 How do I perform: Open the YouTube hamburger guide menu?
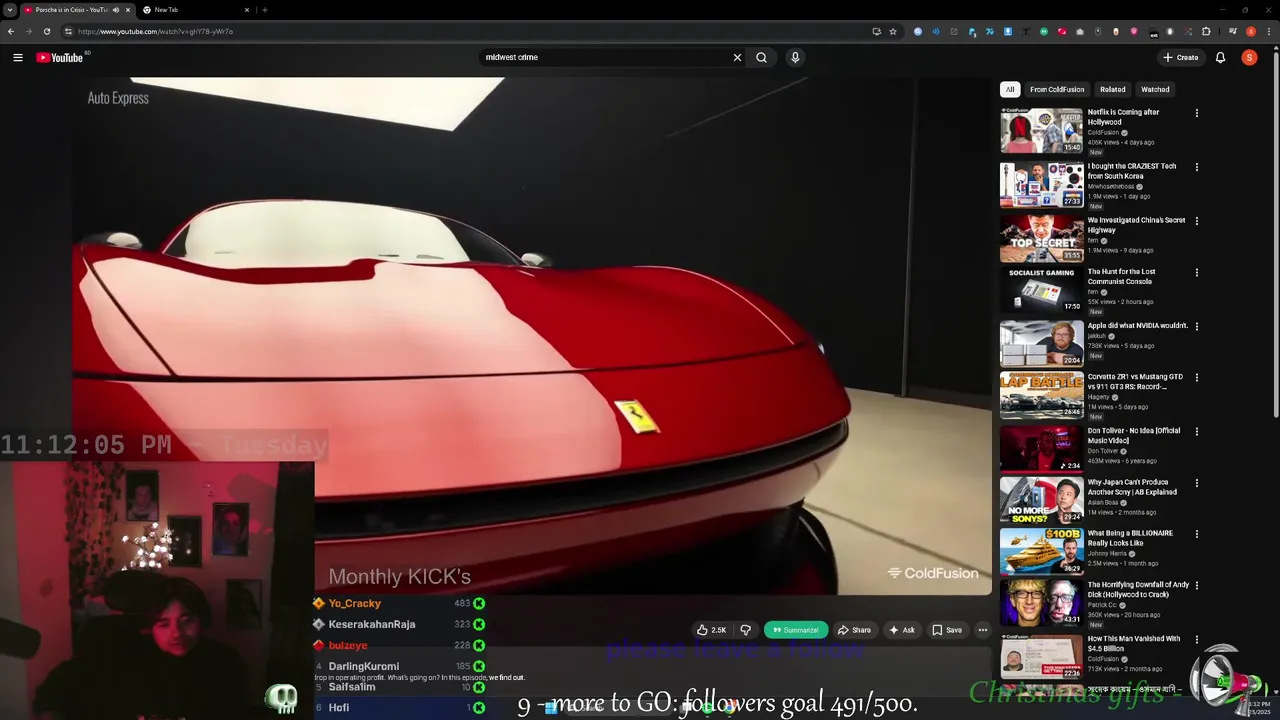tap(18, 57)
